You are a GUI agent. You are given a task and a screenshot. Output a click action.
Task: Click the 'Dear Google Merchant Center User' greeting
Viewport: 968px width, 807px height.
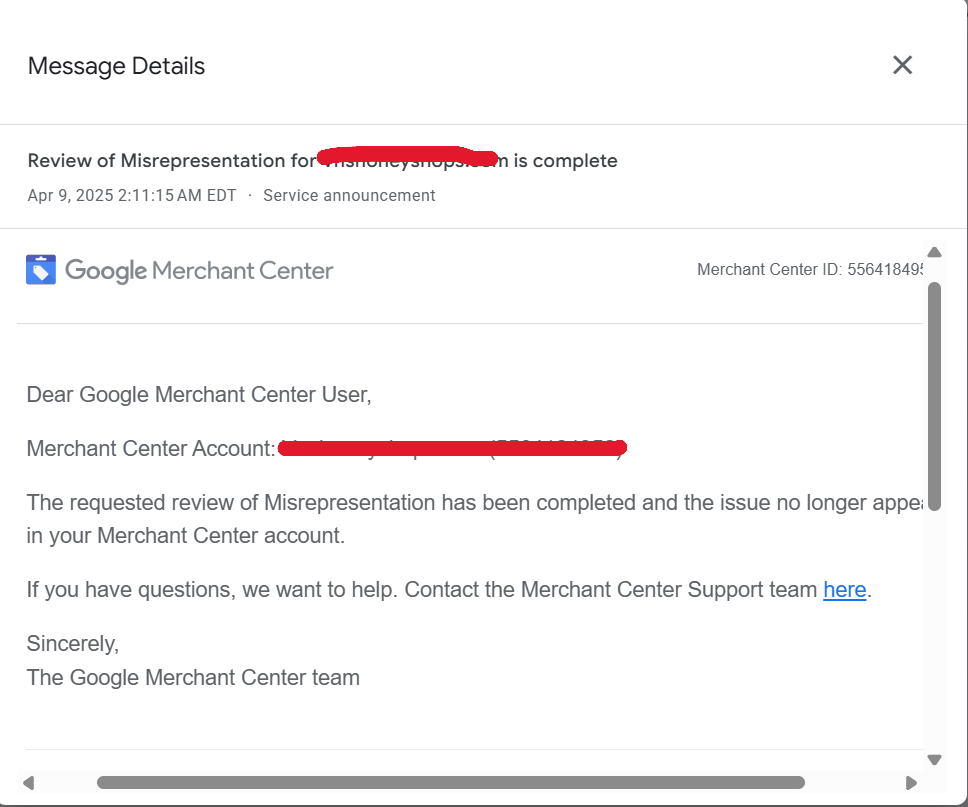click(x=199, y=395)
